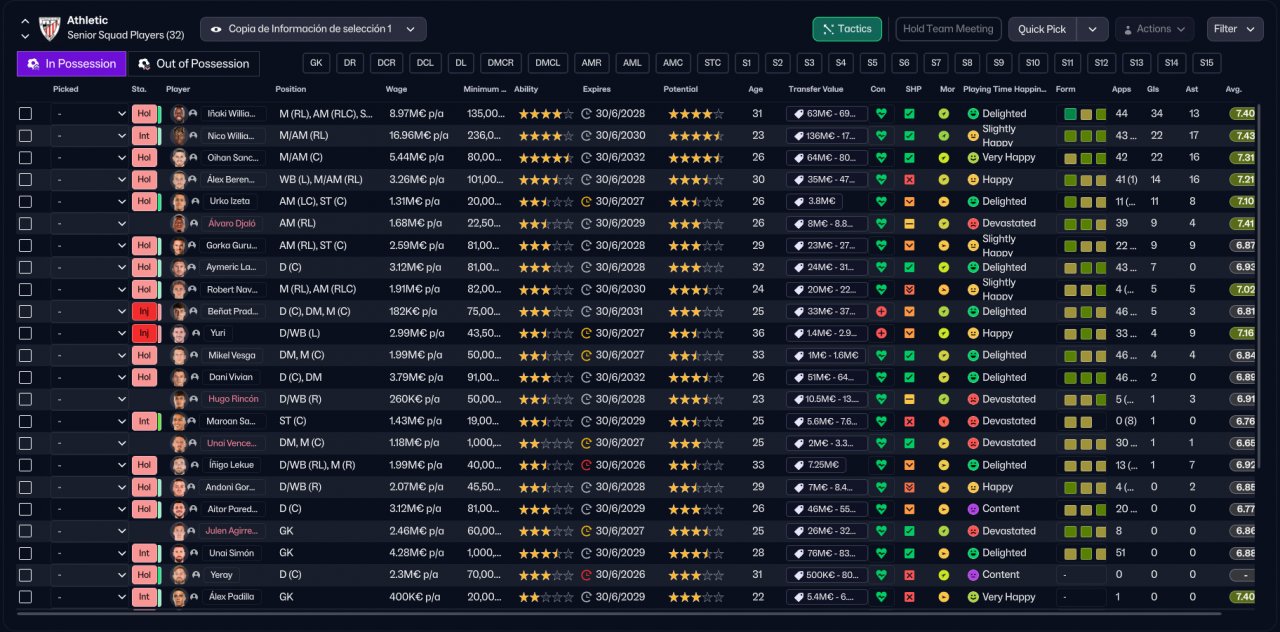Click Iñaki Williams' first green form square
1280x632 pixels.
click(1071, 114)
